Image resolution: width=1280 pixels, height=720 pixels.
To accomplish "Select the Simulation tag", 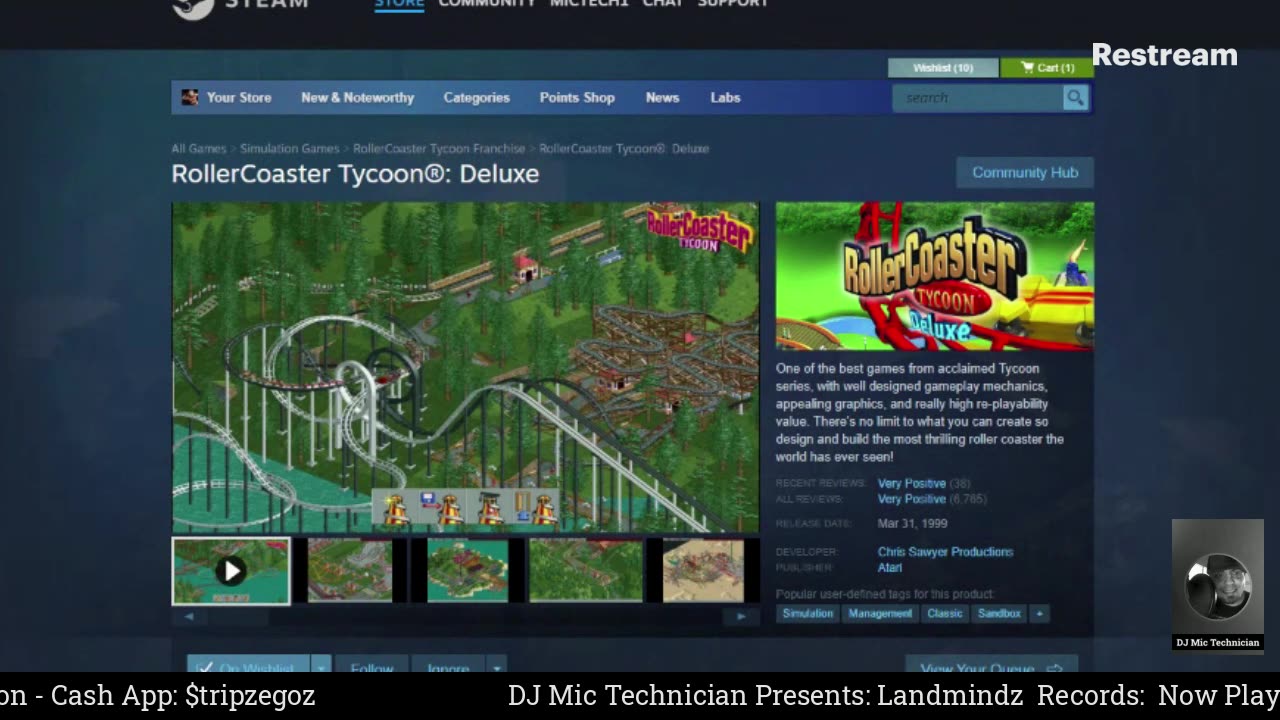I will point(807,614).
